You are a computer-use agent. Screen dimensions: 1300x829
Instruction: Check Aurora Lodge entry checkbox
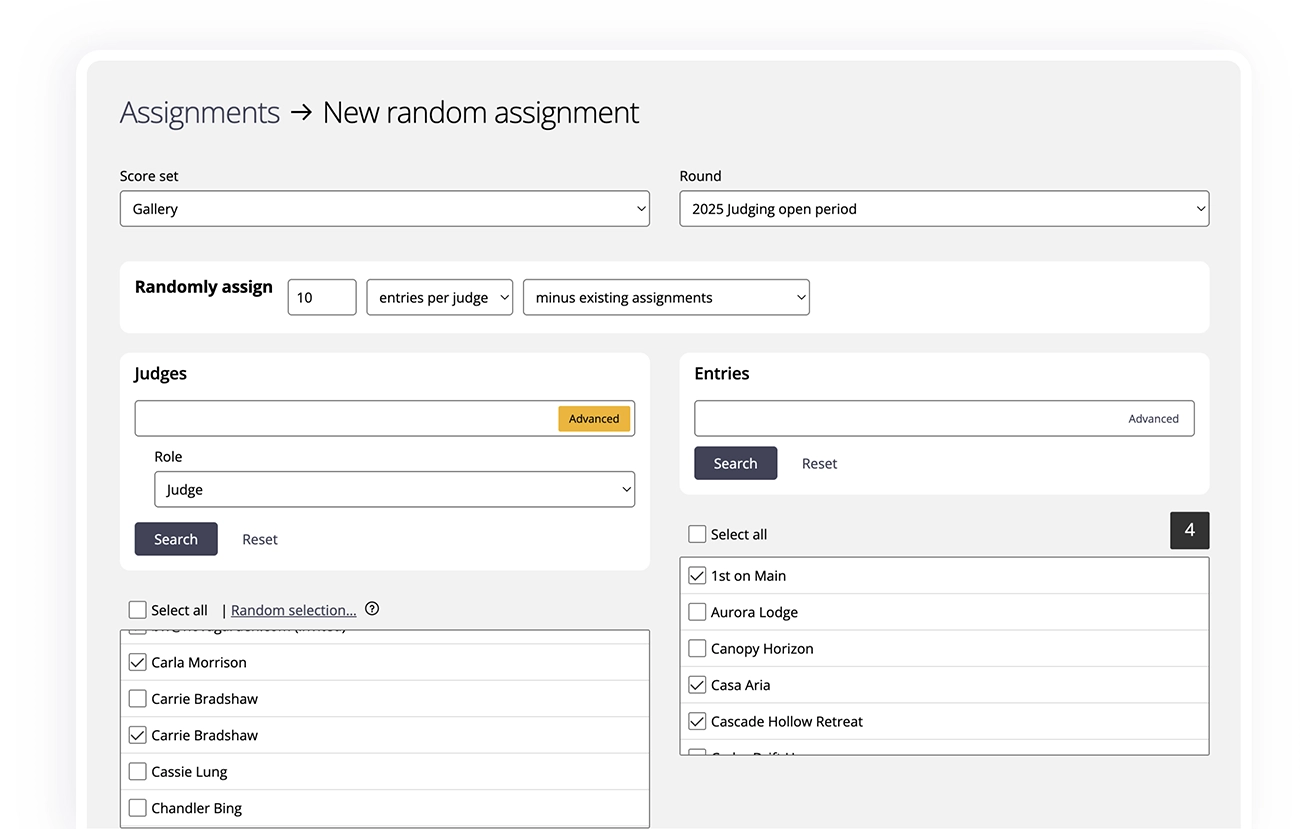coord(697,612)
